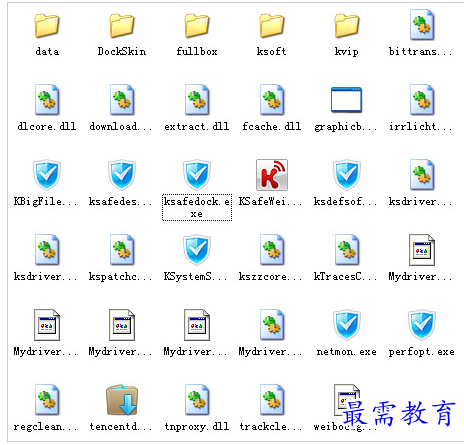This screenshot has height=445, width=464.
Task: Select the regclean file icon
Action: click(x=47, y=400)
